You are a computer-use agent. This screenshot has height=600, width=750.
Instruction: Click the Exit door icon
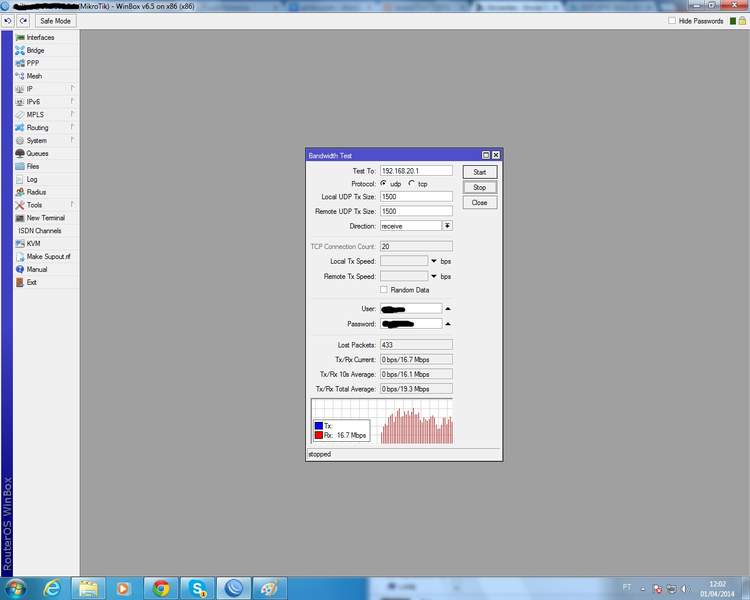pyautogui.click(x=20, y=282)
